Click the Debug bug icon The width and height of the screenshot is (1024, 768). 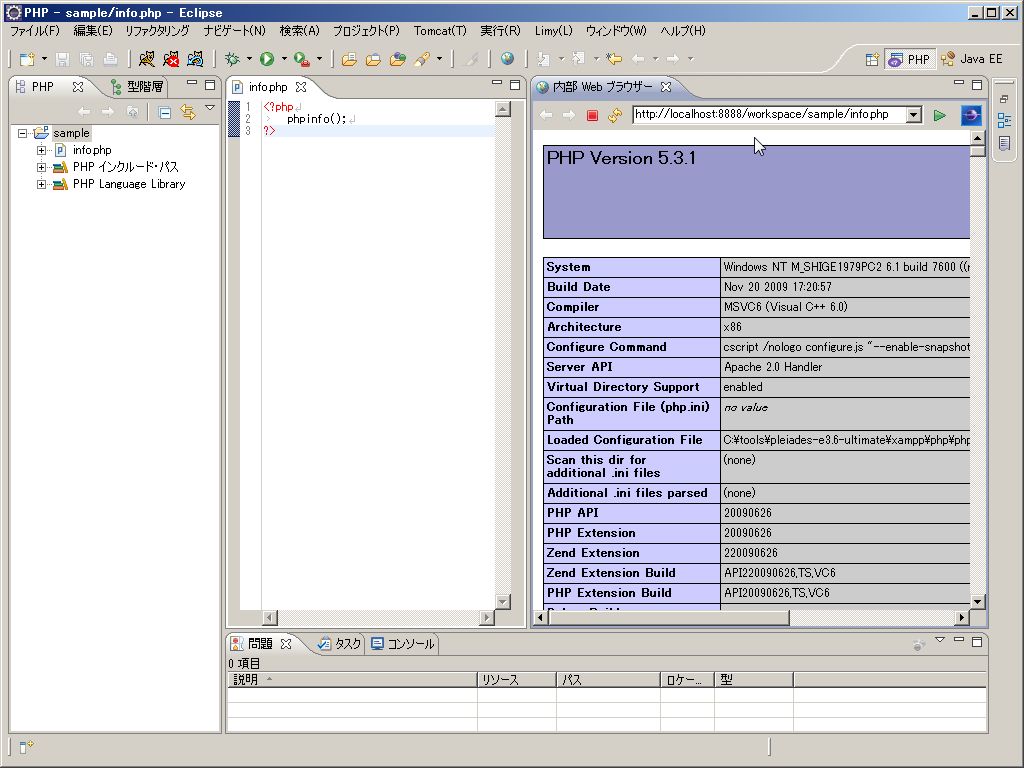tap(232, 59)
